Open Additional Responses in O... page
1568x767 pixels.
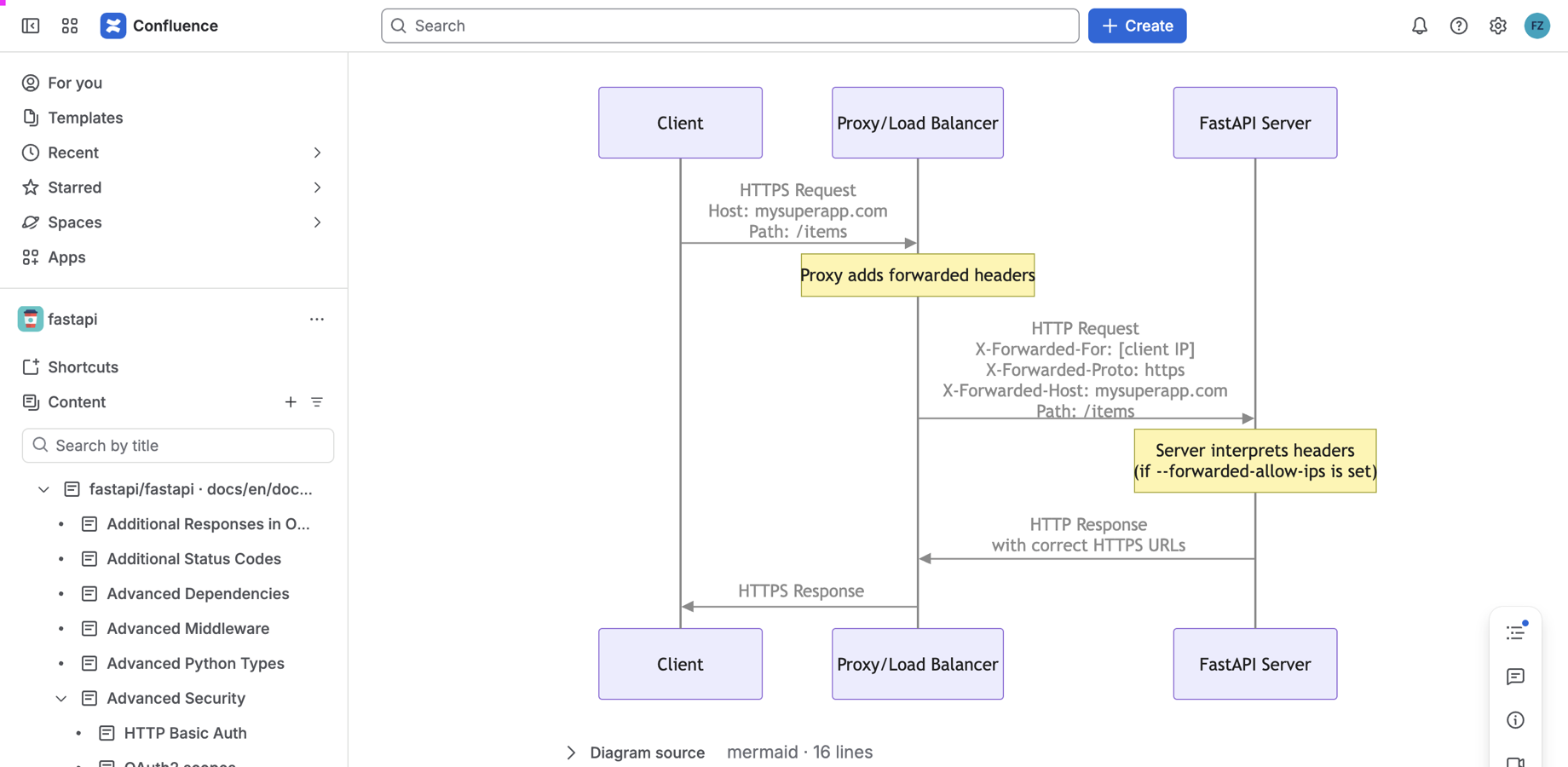[x=208, y=524]
